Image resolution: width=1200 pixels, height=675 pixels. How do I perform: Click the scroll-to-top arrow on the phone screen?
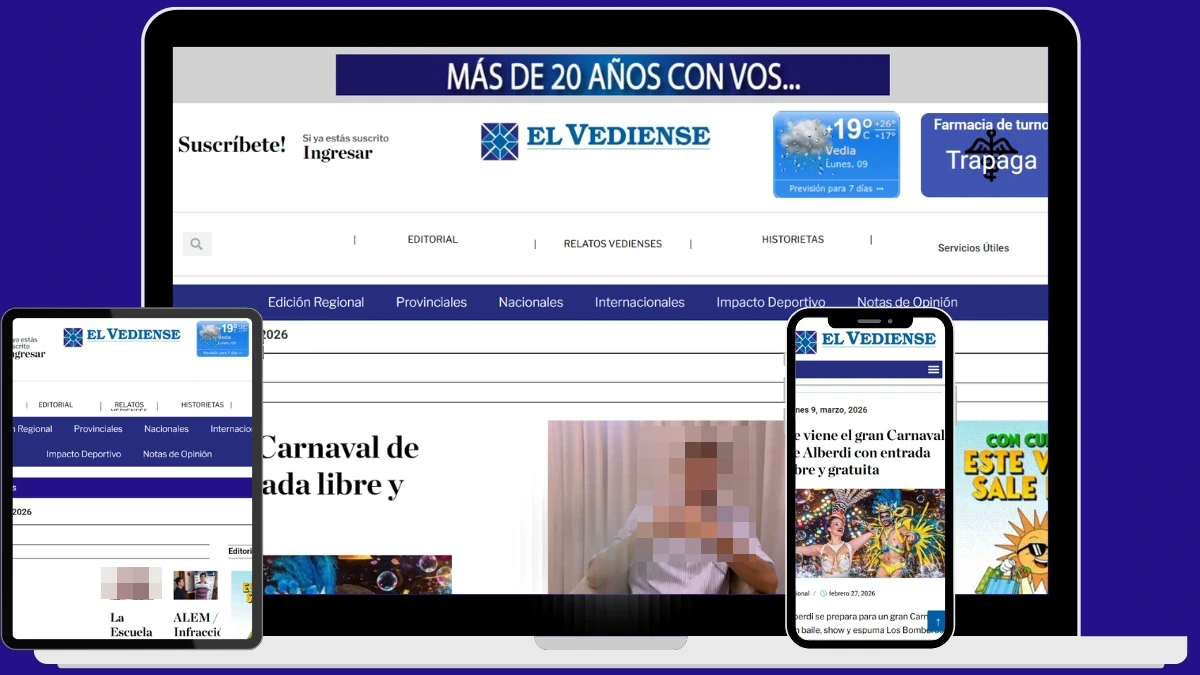point(937,621)
